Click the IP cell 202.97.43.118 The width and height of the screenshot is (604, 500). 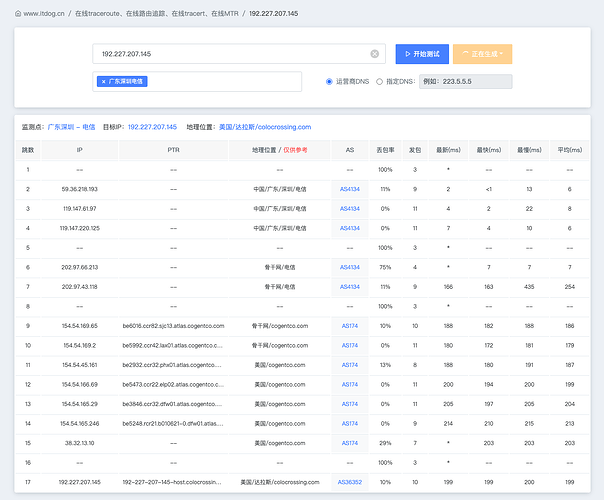[x=79, y=287]
